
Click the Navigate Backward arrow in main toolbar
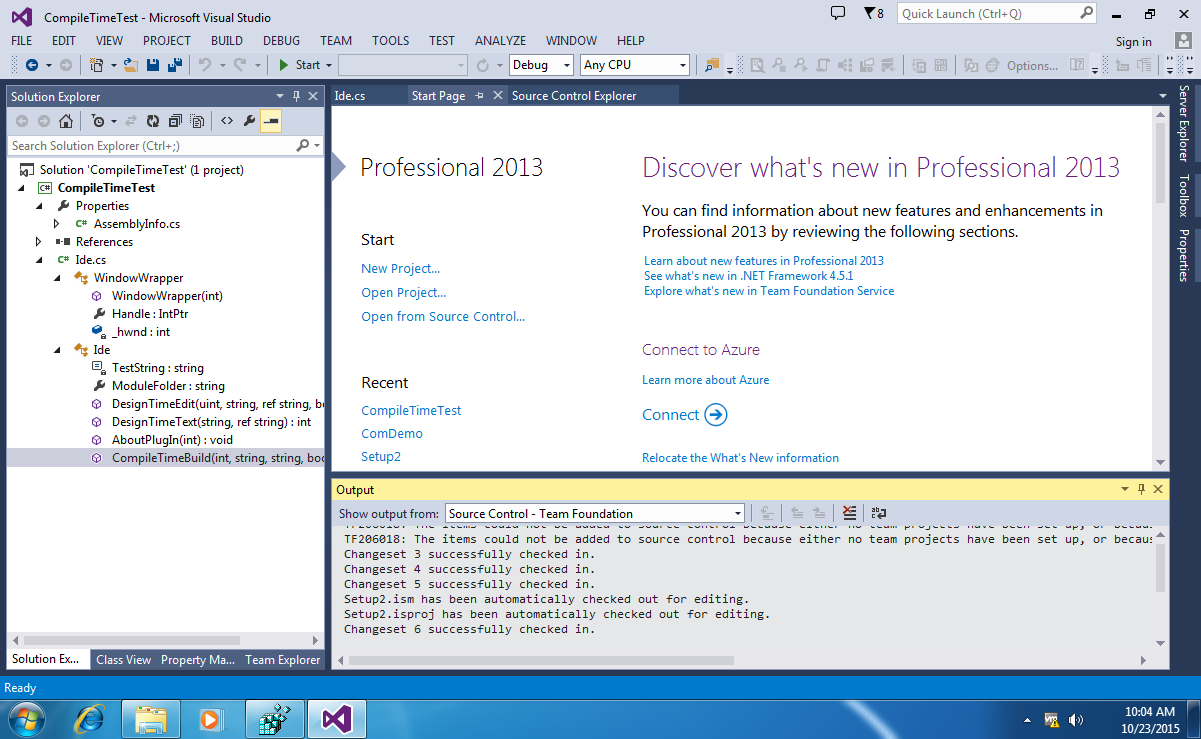[x=31, y=65]
